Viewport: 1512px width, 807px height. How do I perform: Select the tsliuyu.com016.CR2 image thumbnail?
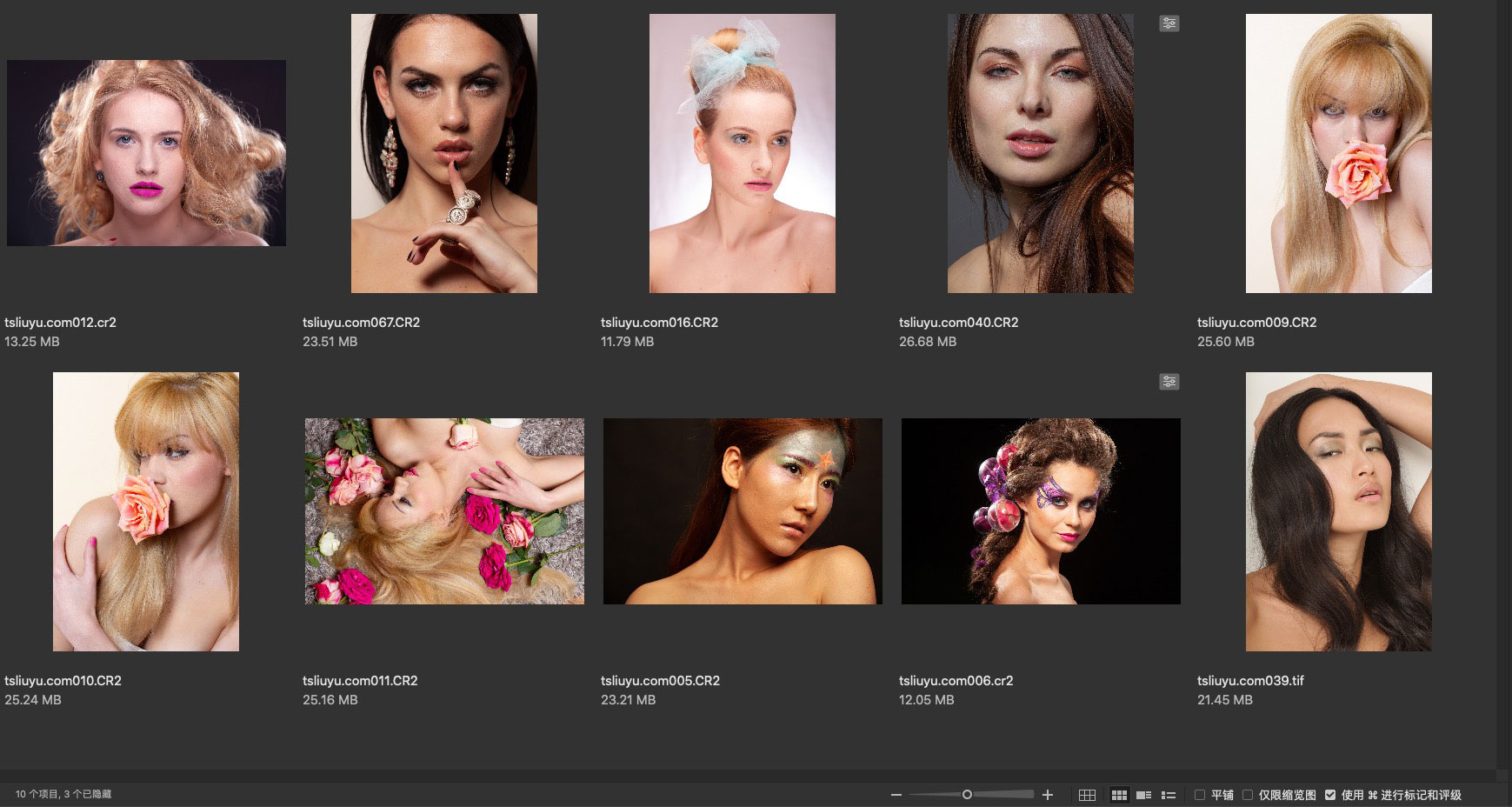[x=742, y=153]
